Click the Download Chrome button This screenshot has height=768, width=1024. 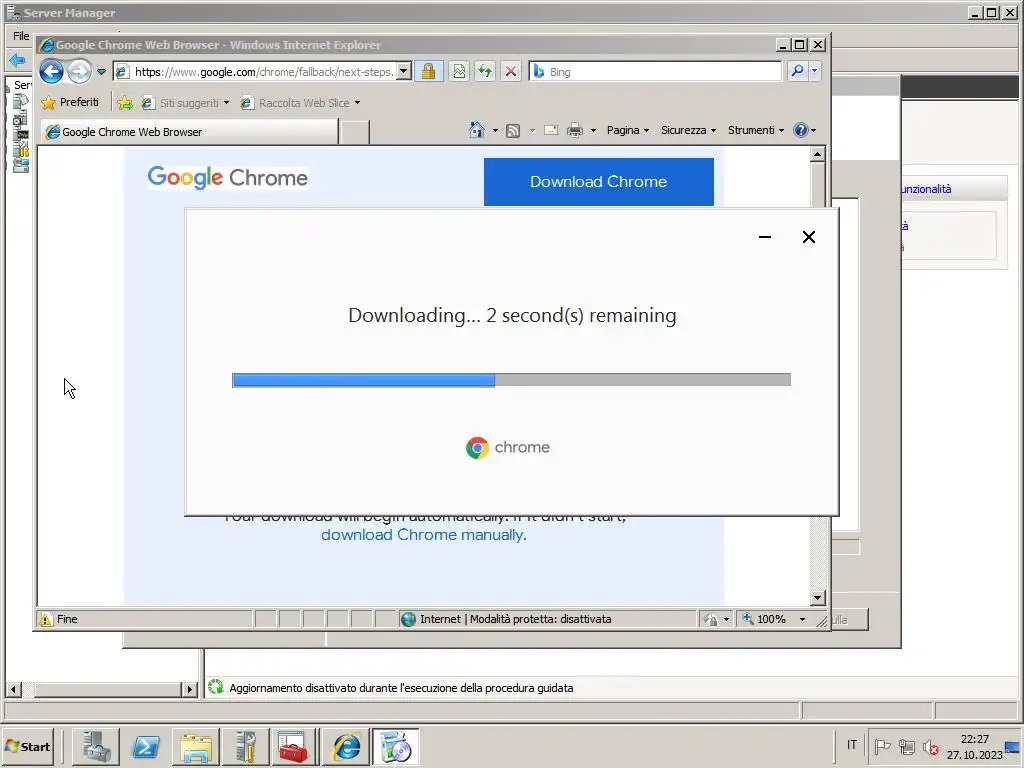pyautogui.click(x=599, y=182)
